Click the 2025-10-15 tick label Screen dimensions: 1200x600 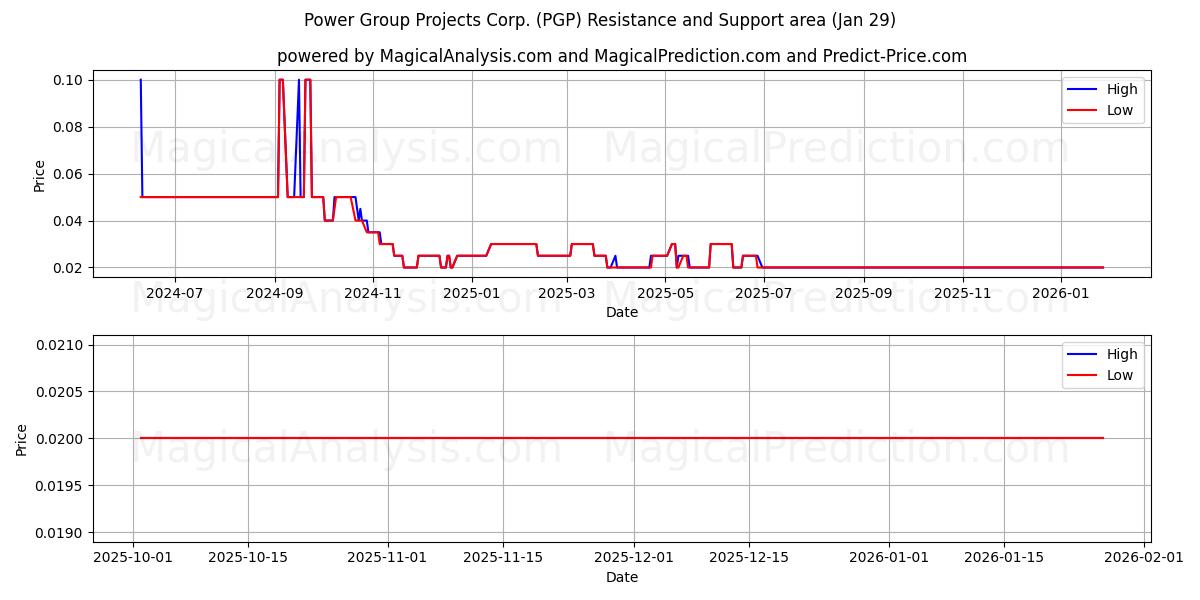tap(248, 559)
